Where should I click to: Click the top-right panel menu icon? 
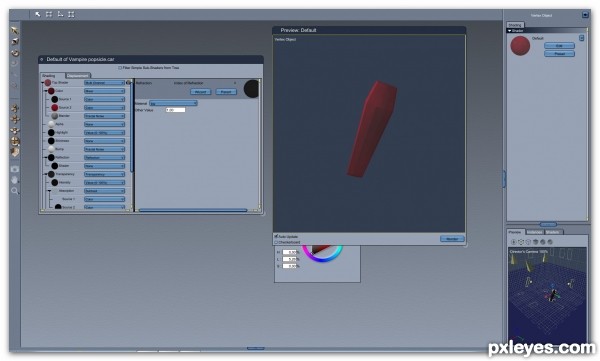pyautogui.click(x=585, y=15)
